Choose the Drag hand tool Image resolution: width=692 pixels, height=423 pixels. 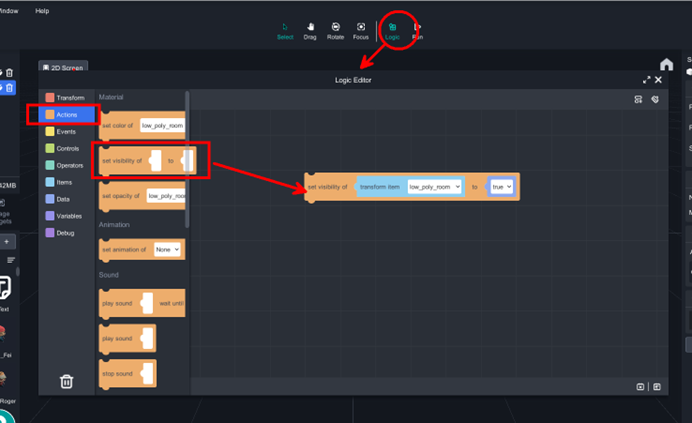coord(310,30)
